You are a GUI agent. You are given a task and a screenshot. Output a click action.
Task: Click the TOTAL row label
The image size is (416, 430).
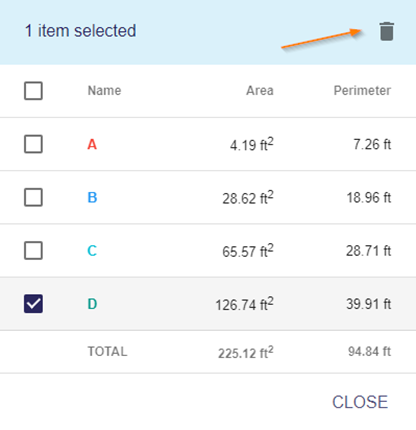[x=107, y=352]
